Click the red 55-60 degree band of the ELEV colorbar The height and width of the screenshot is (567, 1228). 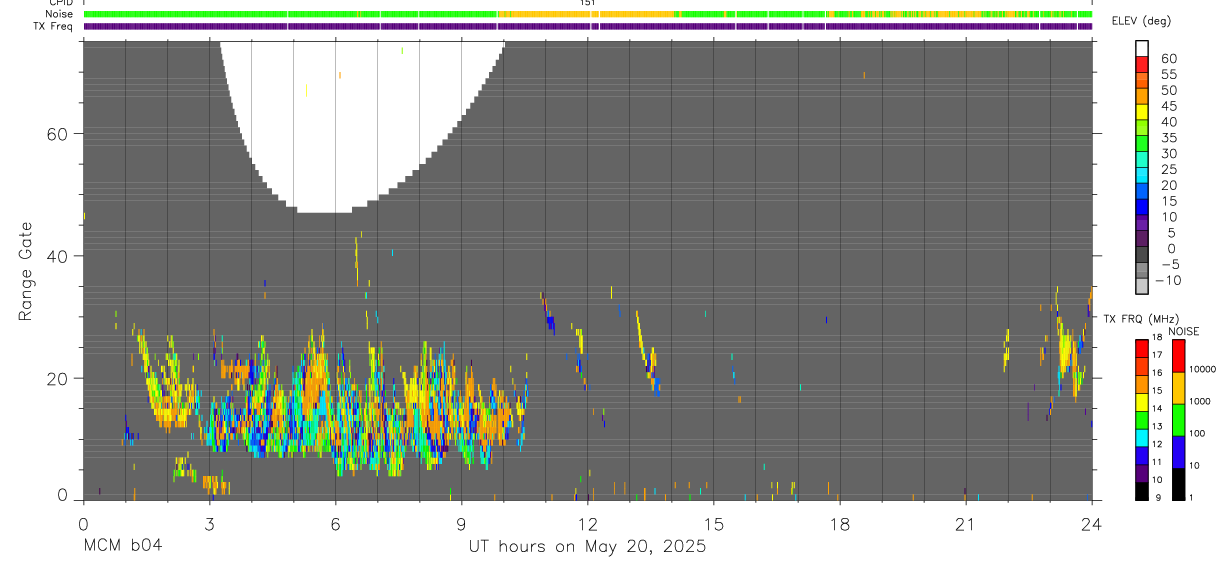pos(1141,64)
